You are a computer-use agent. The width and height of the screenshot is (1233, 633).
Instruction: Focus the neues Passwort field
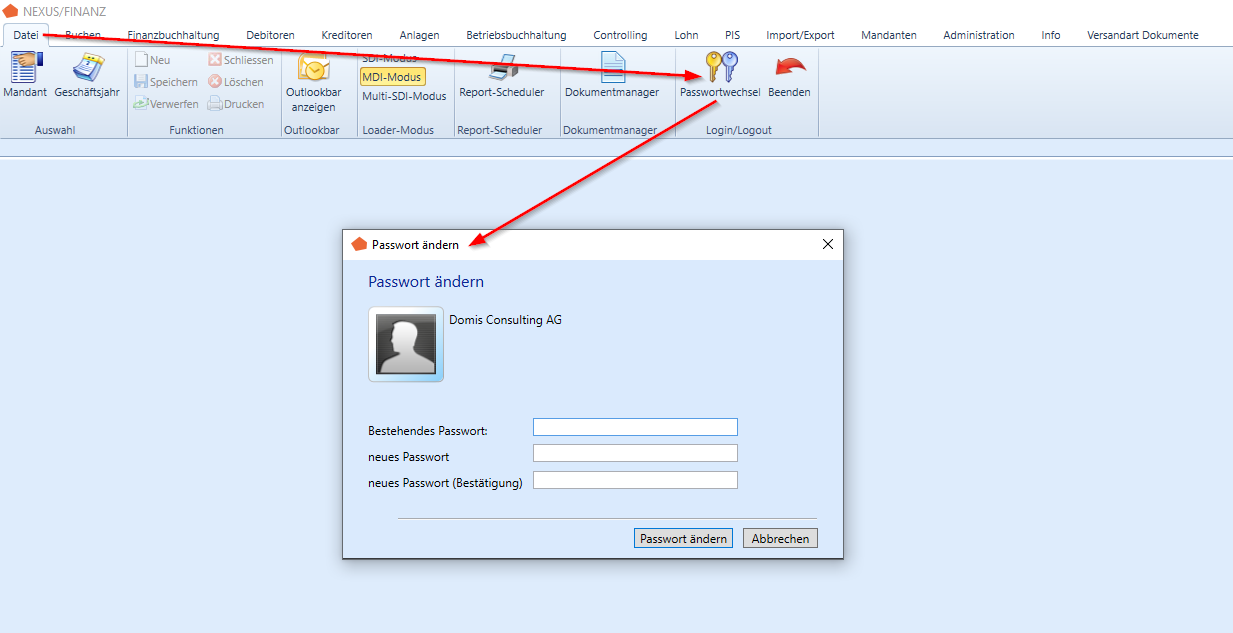click(x=635, y=453)
